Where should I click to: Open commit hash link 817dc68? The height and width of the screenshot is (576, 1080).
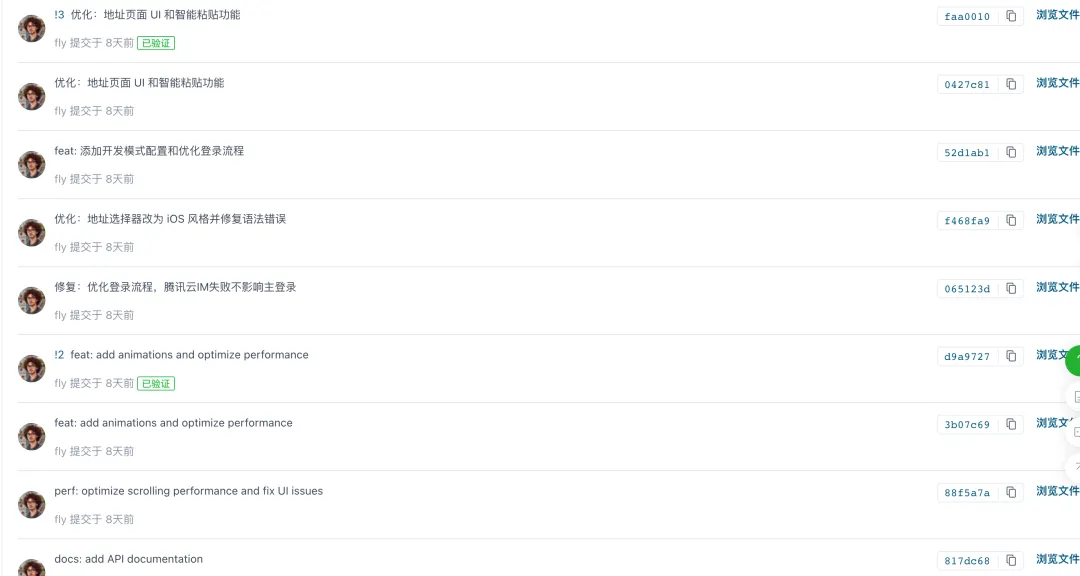tap(967, 561)
